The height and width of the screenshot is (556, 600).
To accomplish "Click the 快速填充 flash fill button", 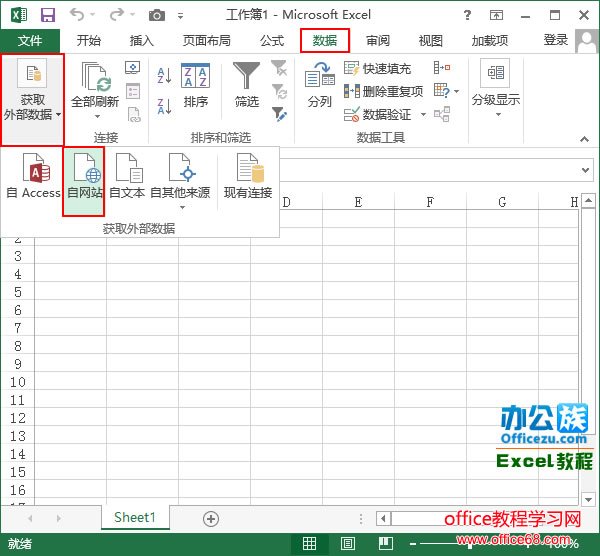I will click(377, 68).
